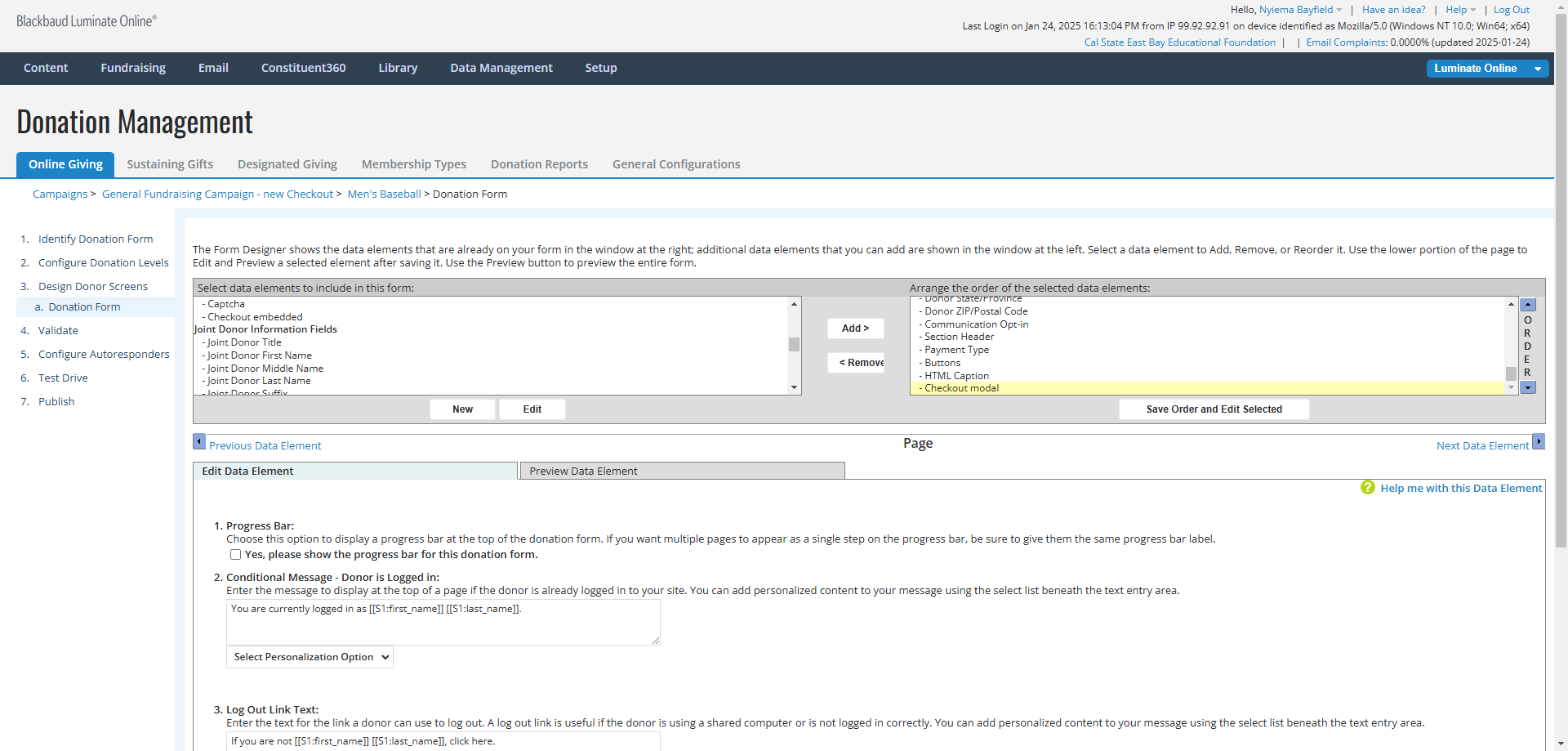This screenshot has width=1568, height=751.
Task: Go to the Publish step
Action: [56, 401]
